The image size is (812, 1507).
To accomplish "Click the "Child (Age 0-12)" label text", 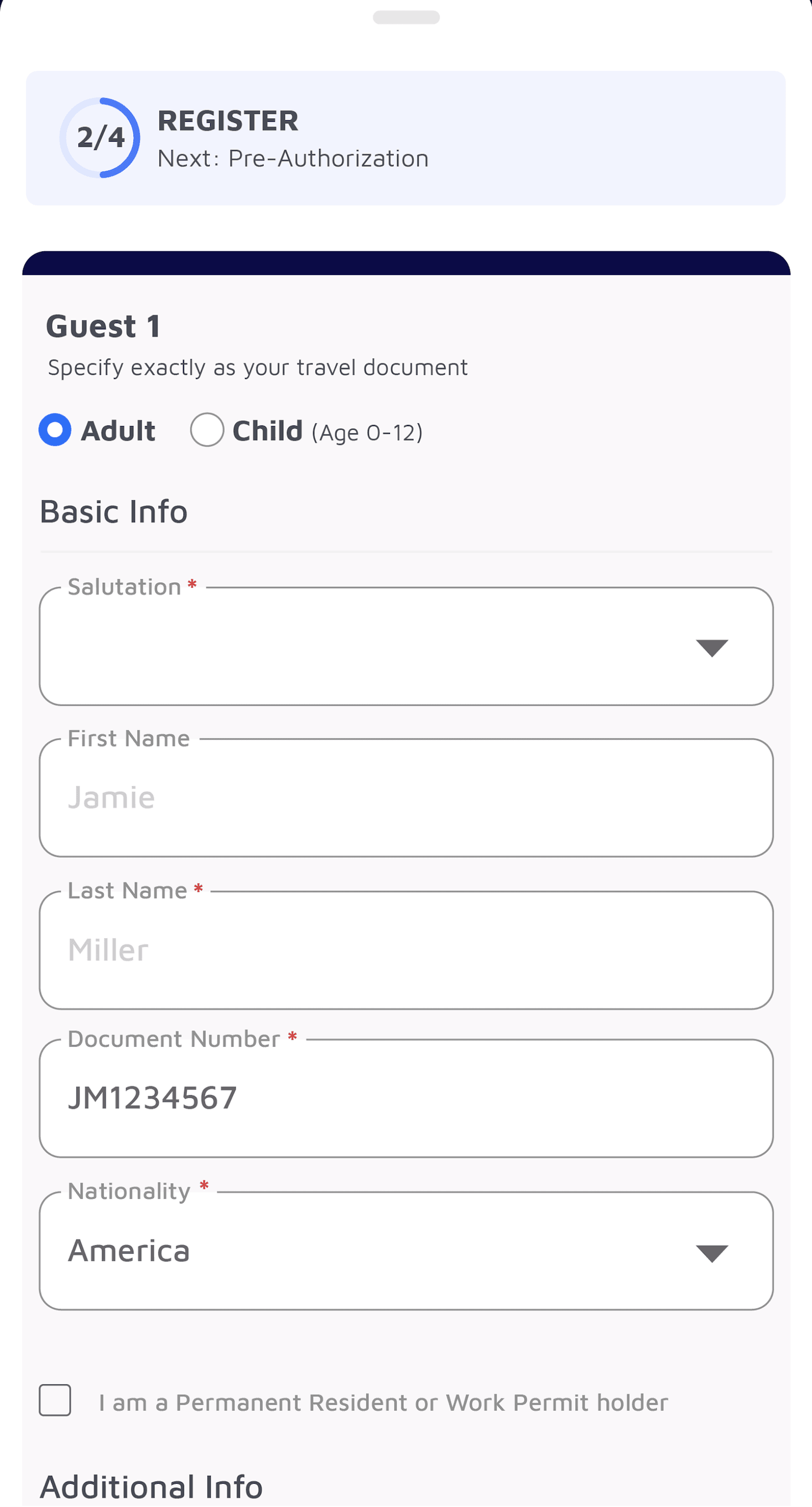I will pos(327,432).
